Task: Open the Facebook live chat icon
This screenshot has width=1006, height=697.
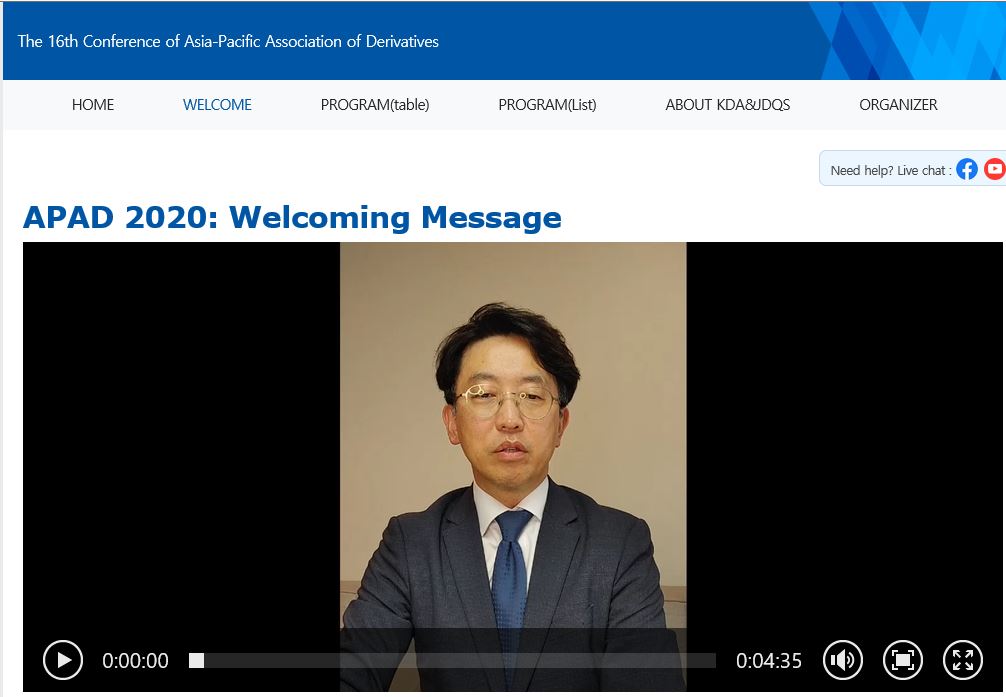Action: 967,169
